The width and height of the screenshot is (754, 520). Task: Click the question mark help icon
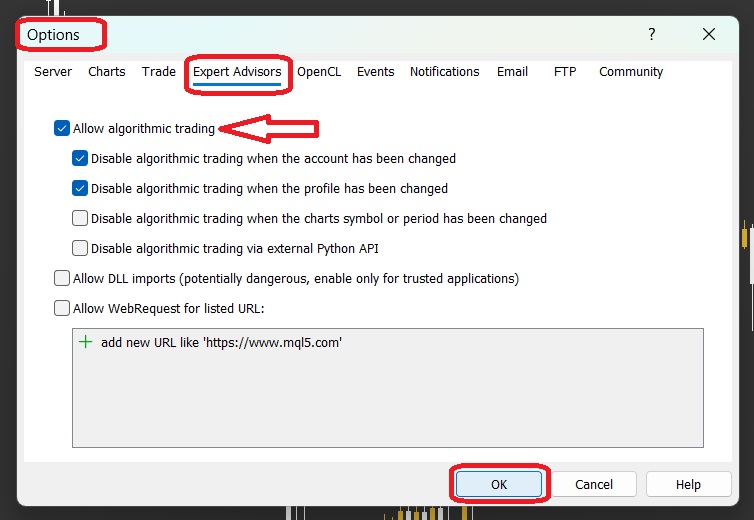click(x=652, y=34)
